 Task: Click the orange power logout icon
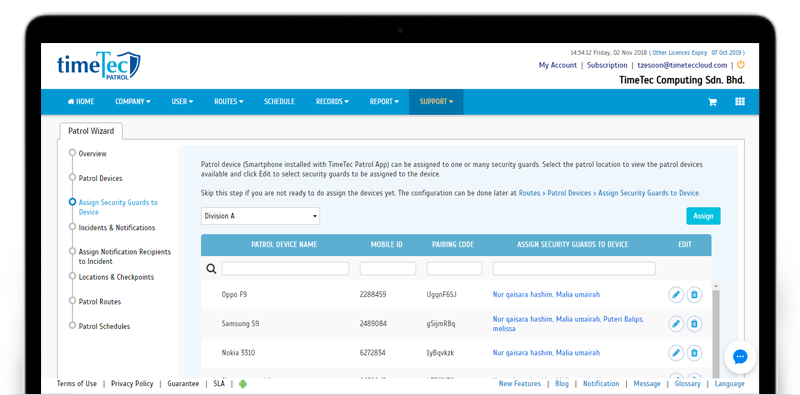click(x=741, y=65)
